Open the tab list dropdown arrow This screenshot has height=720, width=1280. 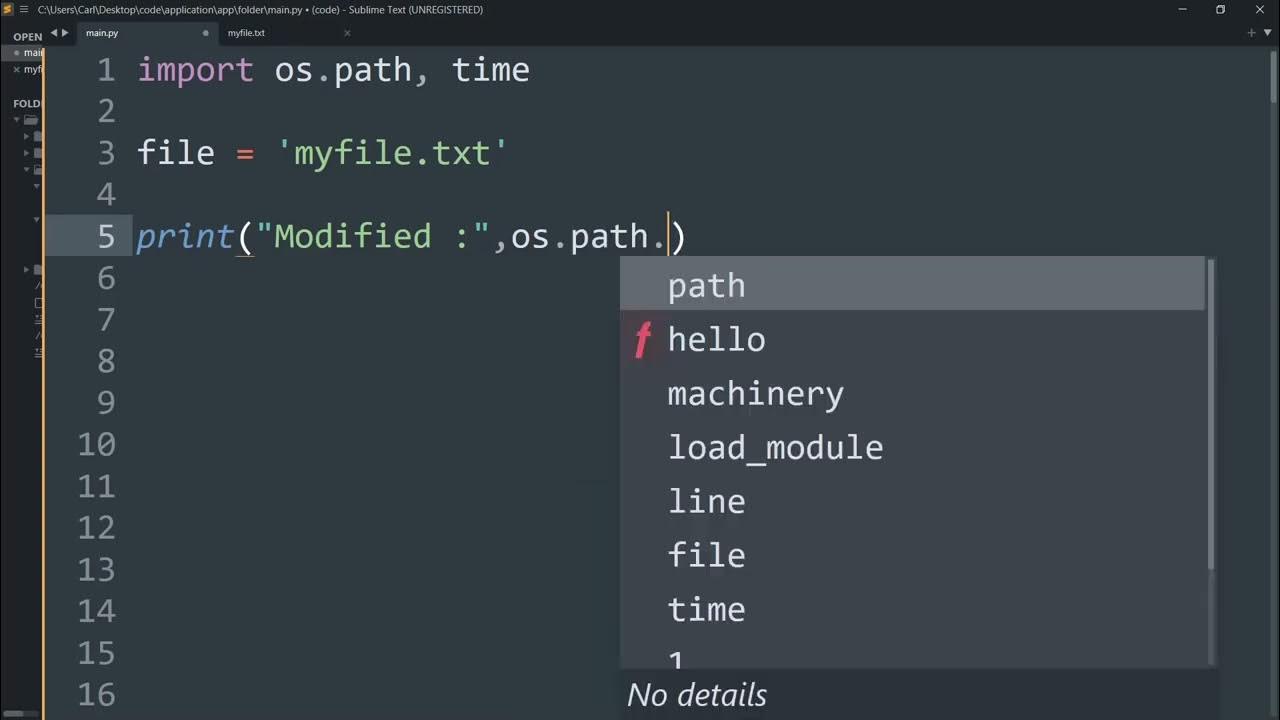coord(1267,33)
